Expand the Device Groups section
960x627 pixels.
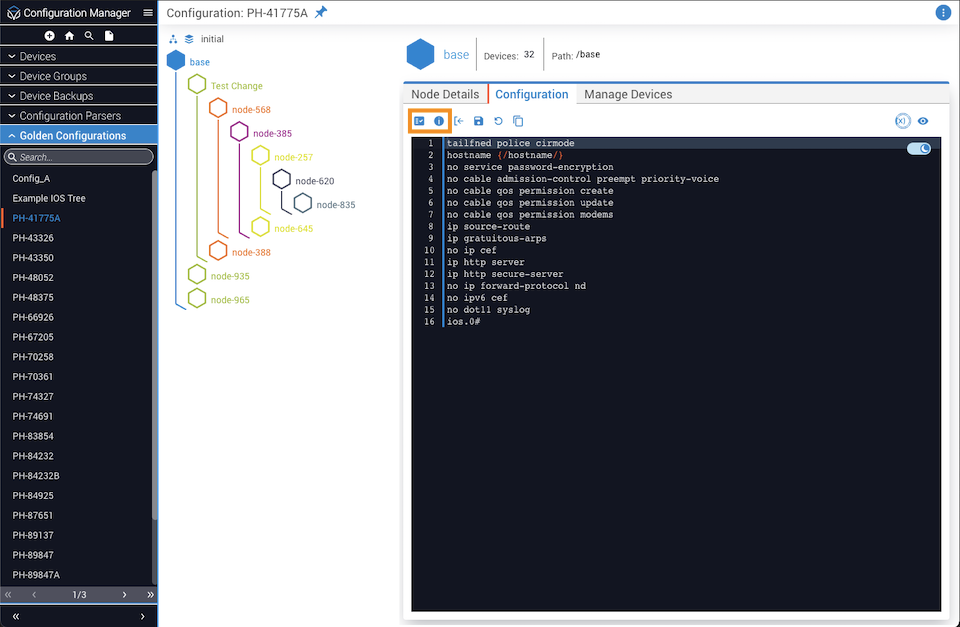coord(79,76)
